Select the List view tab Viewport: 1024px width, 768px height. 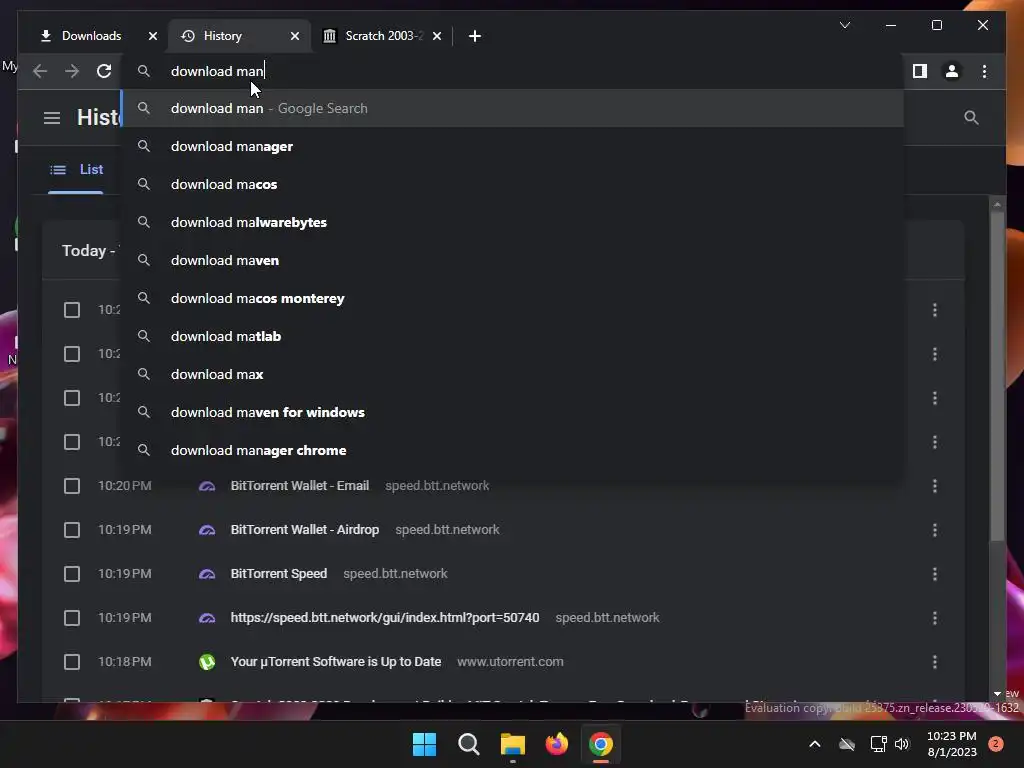(x=76, y=170)
